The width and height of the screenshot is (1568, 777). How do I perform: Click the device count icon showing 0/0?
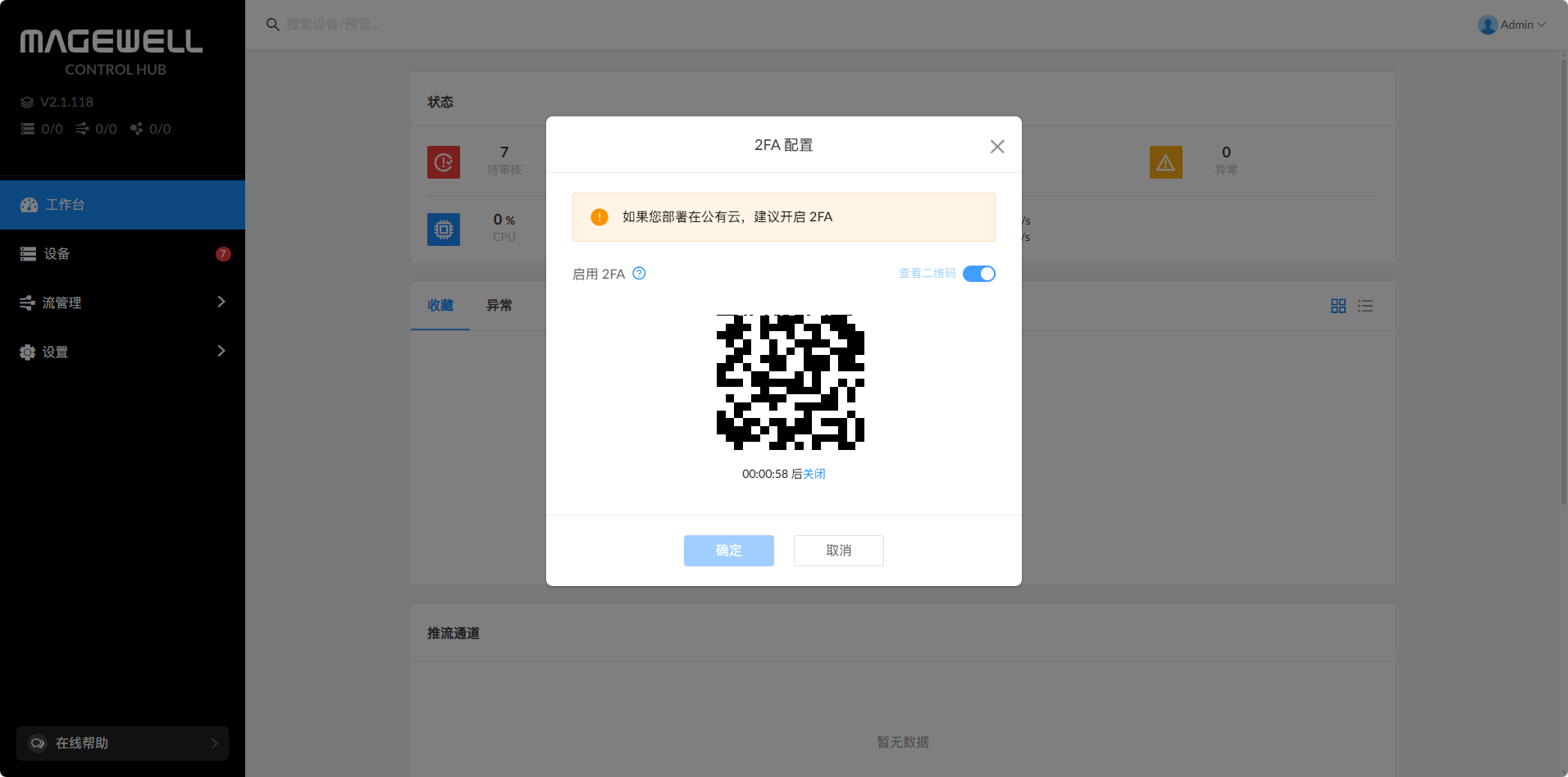[x=28, y=129]
